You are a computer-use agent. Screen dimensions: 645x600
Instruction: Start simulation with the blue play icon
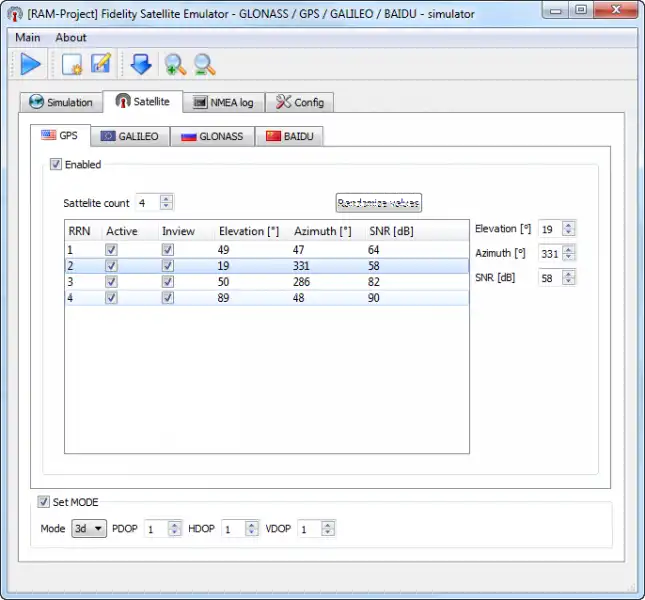tap(30, 64)
